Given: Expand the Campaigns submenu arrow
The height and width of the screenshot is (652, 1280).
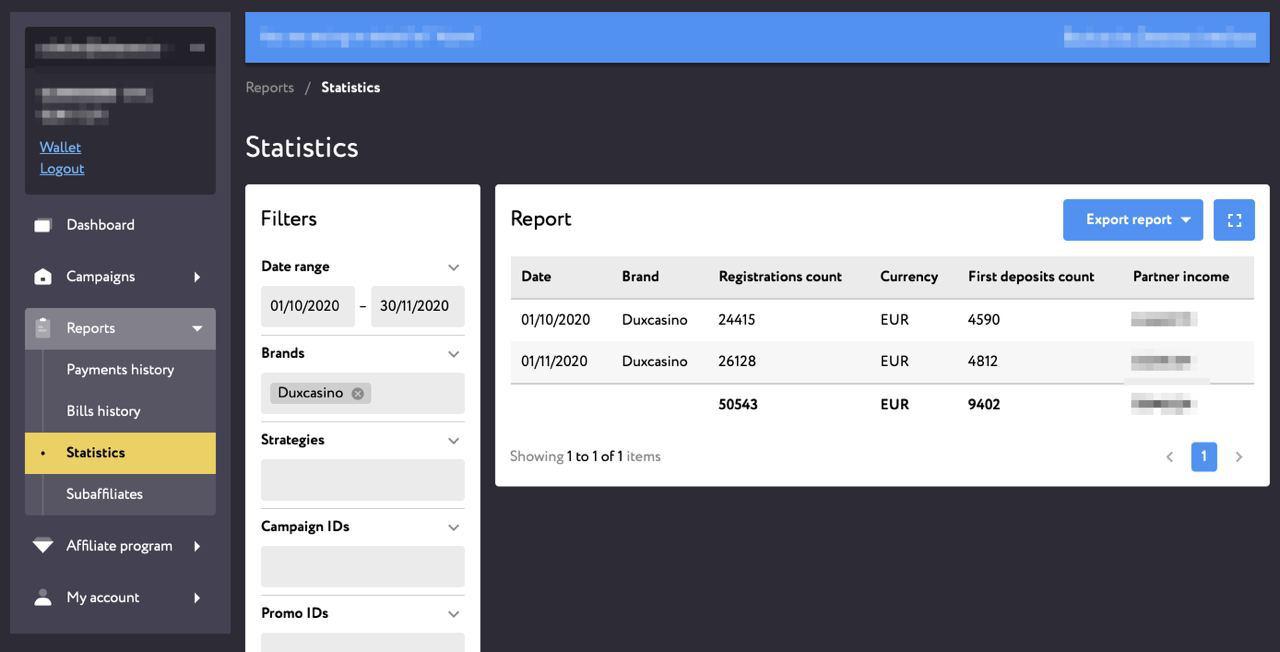Looking at the screenshot, I should (x=197, y=277).
